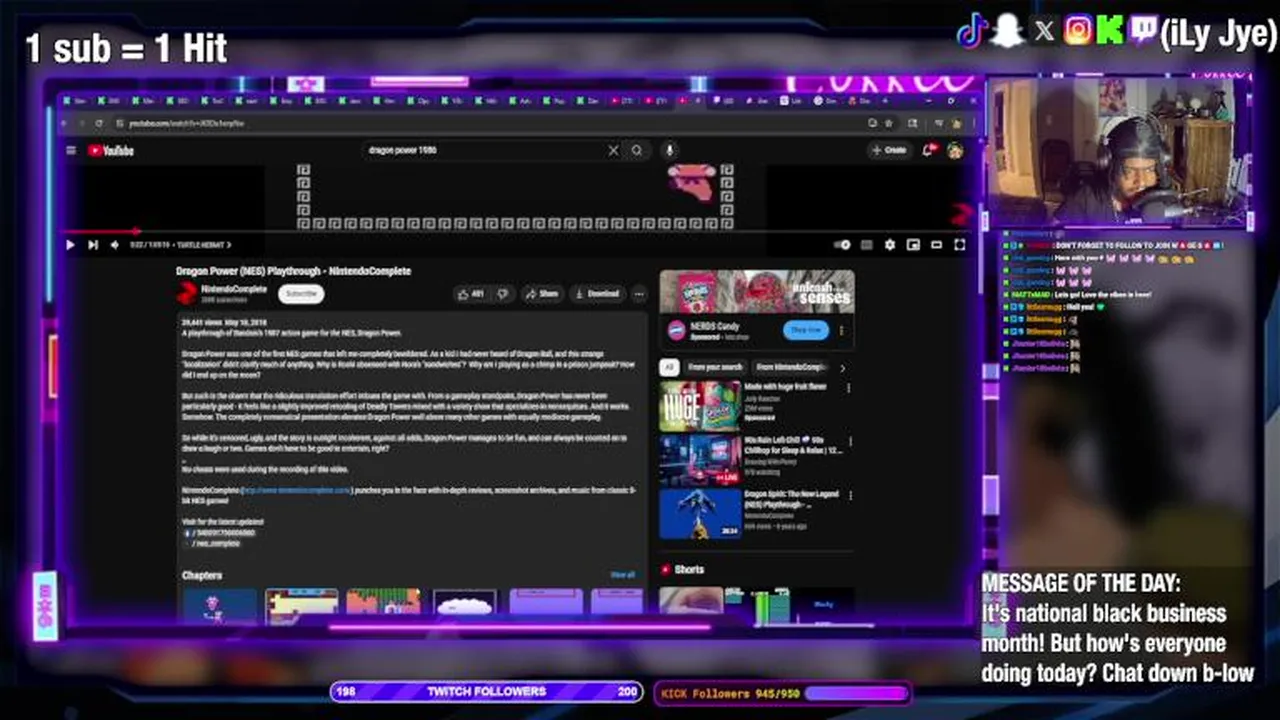Select the All filter chip

pos(669,367)
